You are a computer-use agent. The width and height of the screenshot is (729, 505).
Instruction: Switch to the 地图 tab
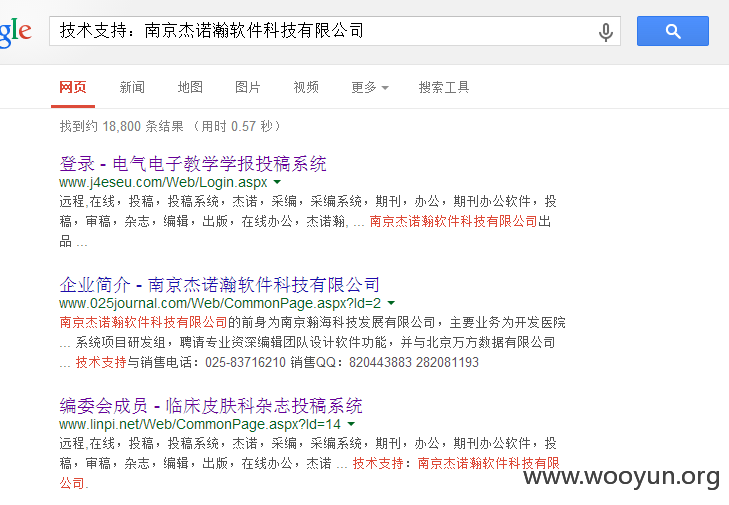point(190,87)
